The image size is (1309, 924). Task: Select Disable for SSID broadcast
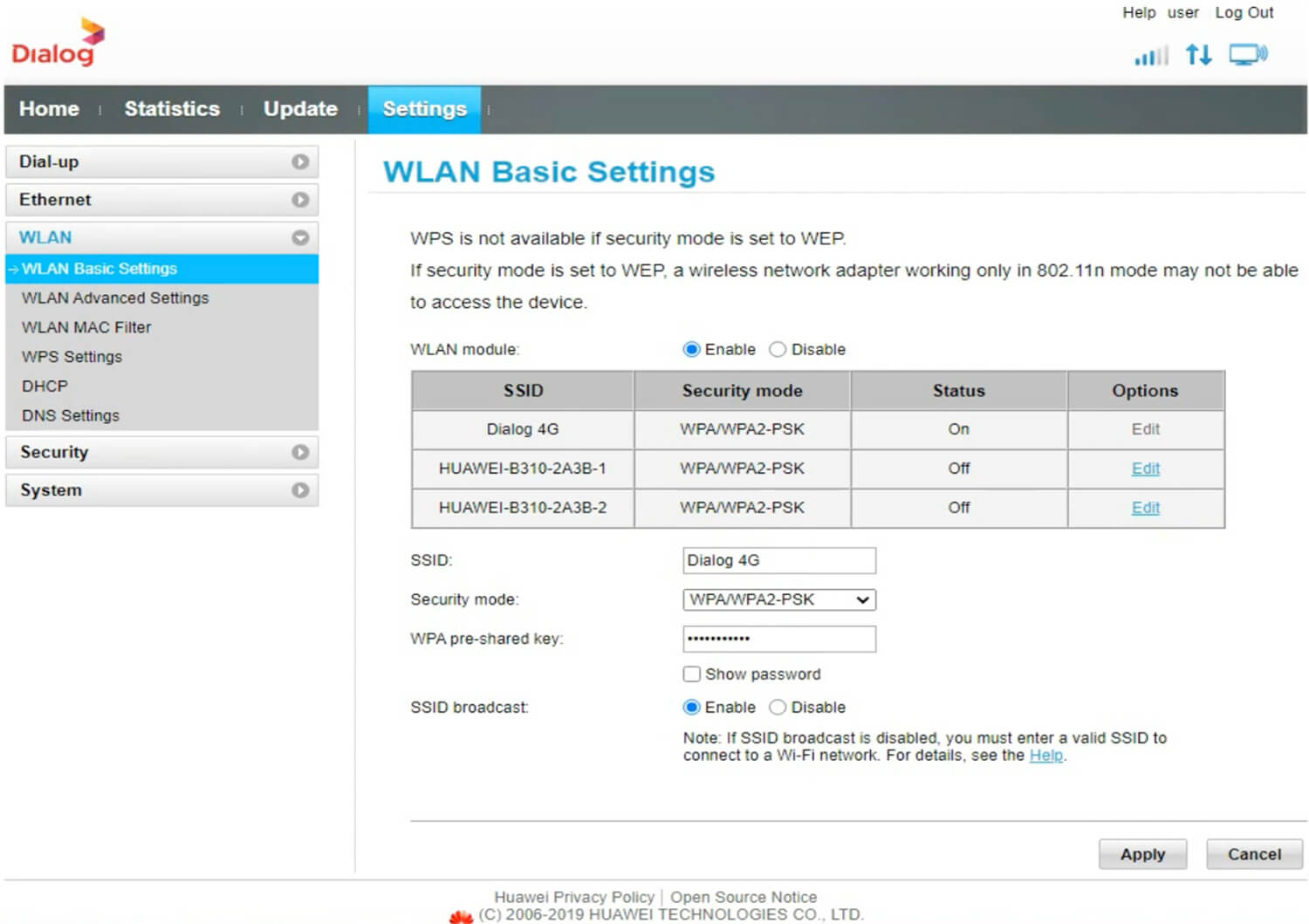click(x=778, y=708)
